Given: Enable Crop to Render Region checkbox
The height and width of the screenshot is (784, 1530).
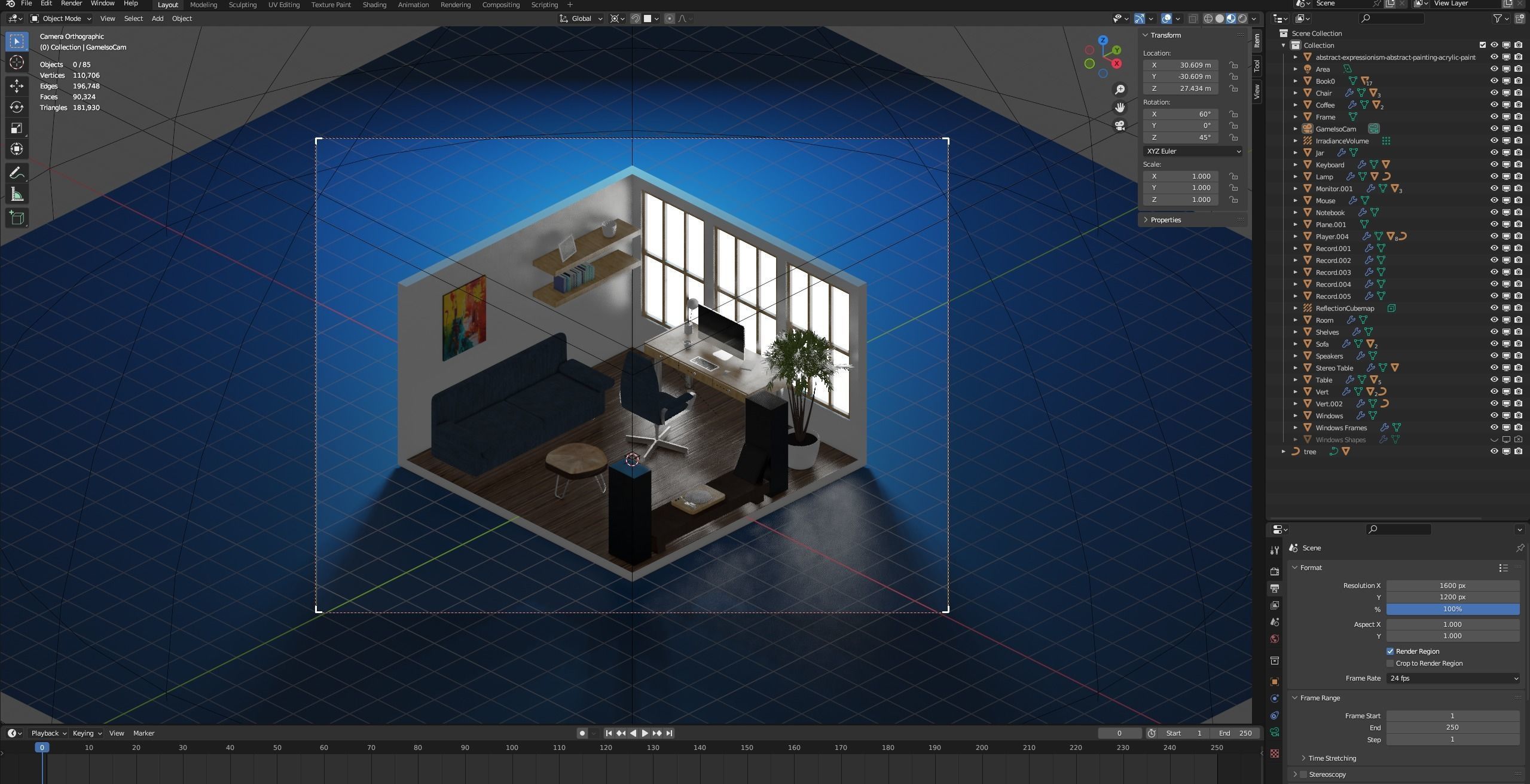Looking at the screenshot, I should 1390,663.
